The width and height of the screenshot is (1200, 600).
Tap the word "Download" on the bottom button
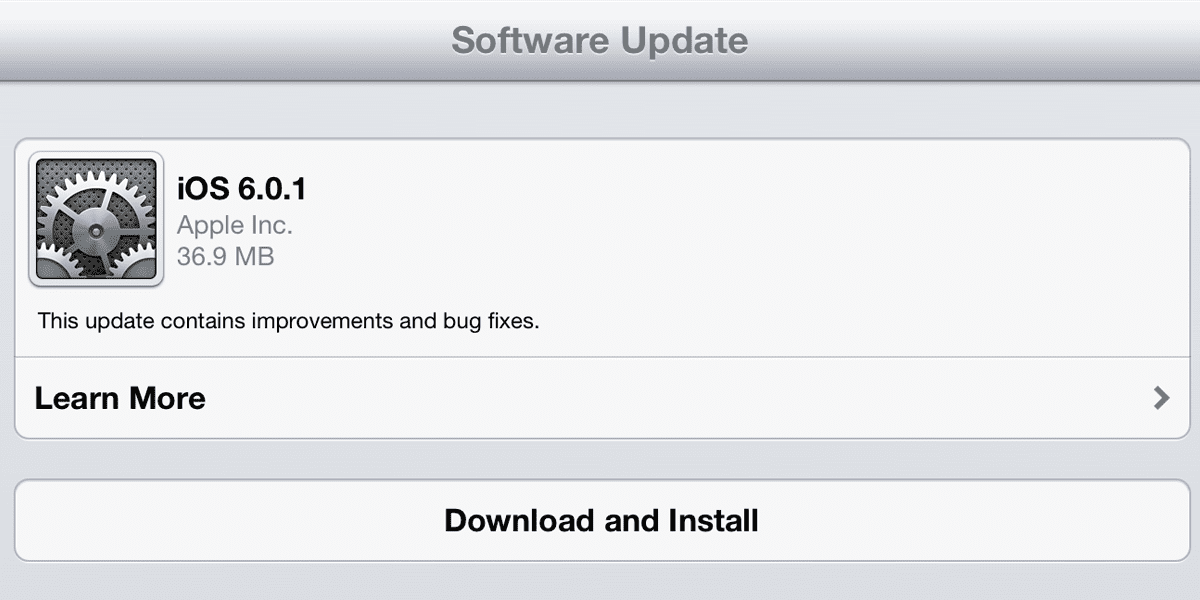pos(520,520)
